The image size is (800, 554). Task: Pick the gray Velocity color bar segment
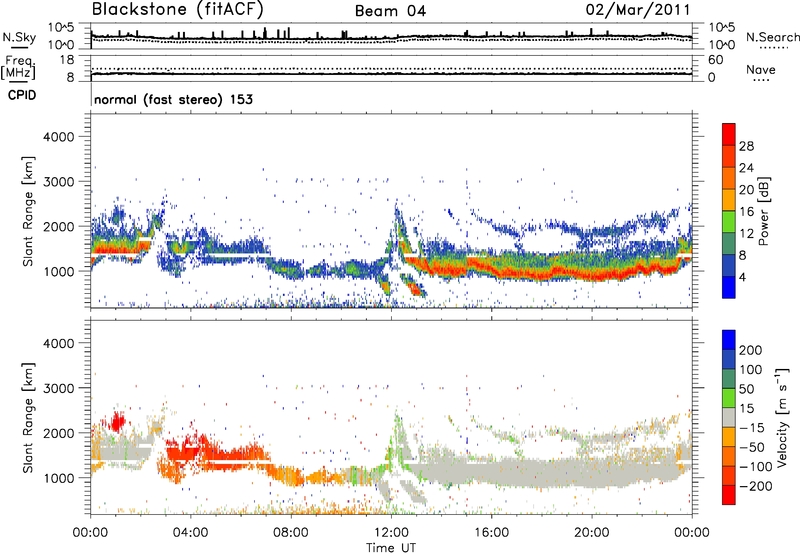click(729, 417)
